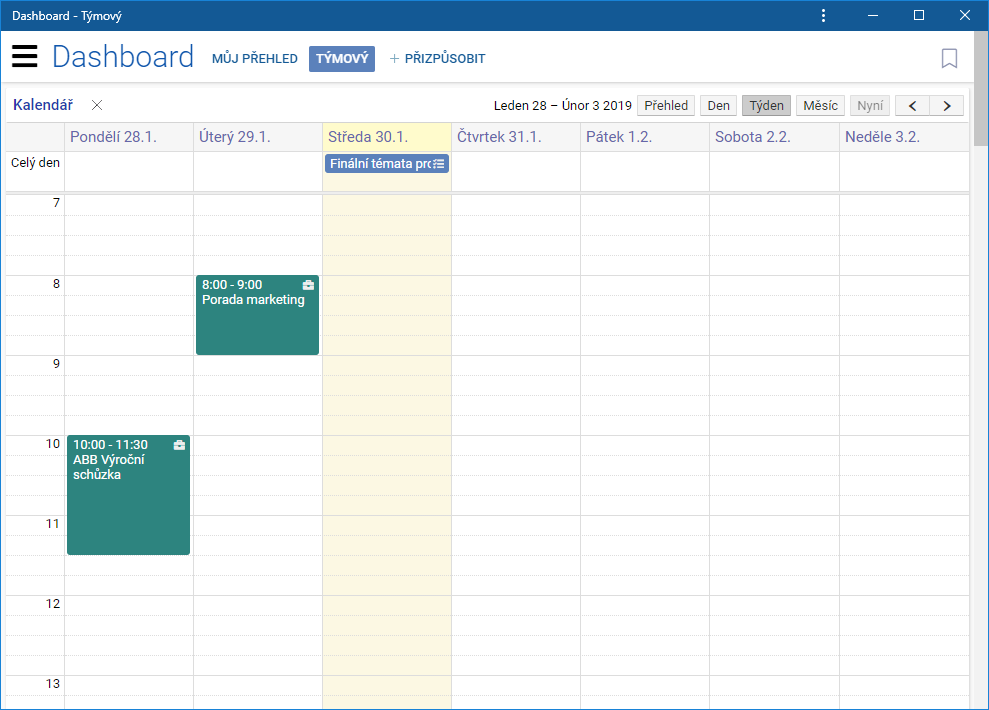This screenshot has width=989, height=710.
Task: Click the bookmark icon
Action: pos(949,58)
